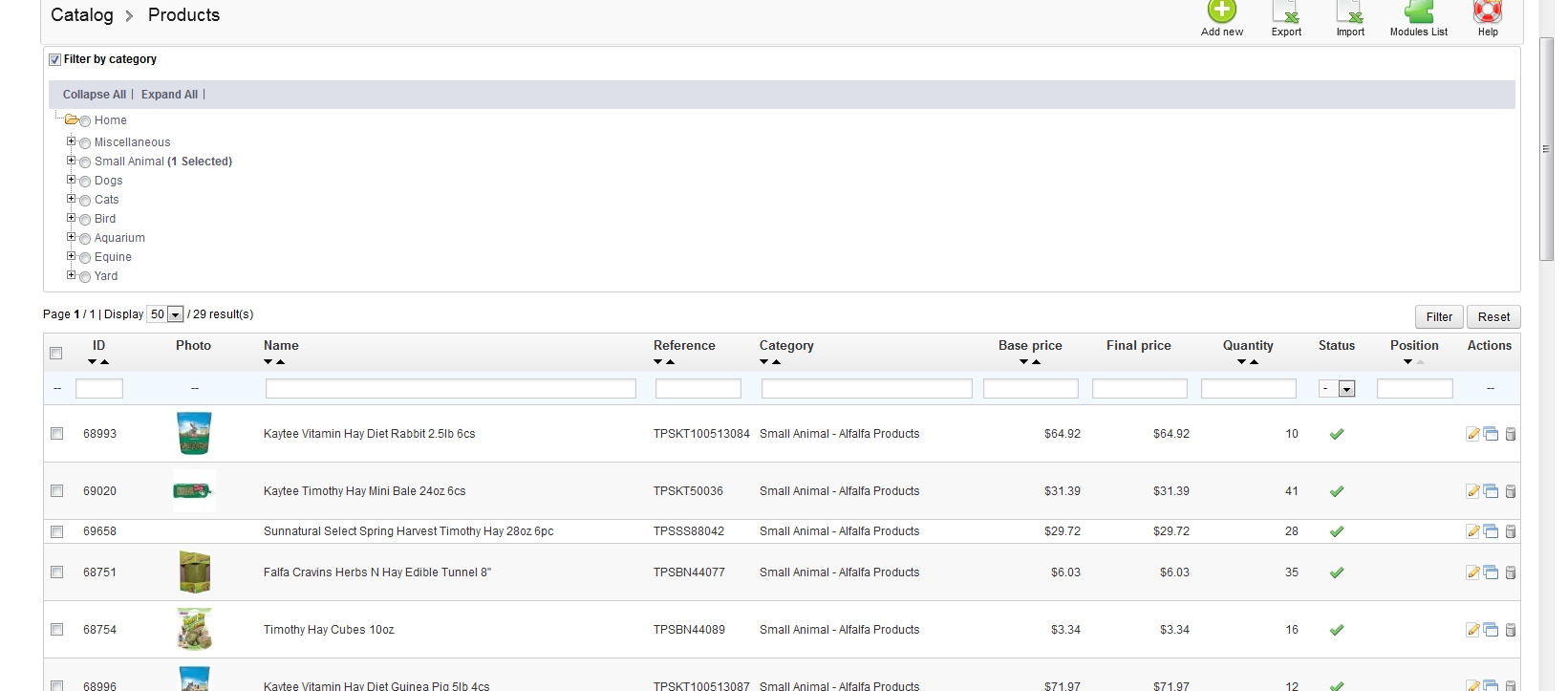Select the Aquarium category radio button
This screenshot has height=691, width=1568.
[x=85, y=239]
